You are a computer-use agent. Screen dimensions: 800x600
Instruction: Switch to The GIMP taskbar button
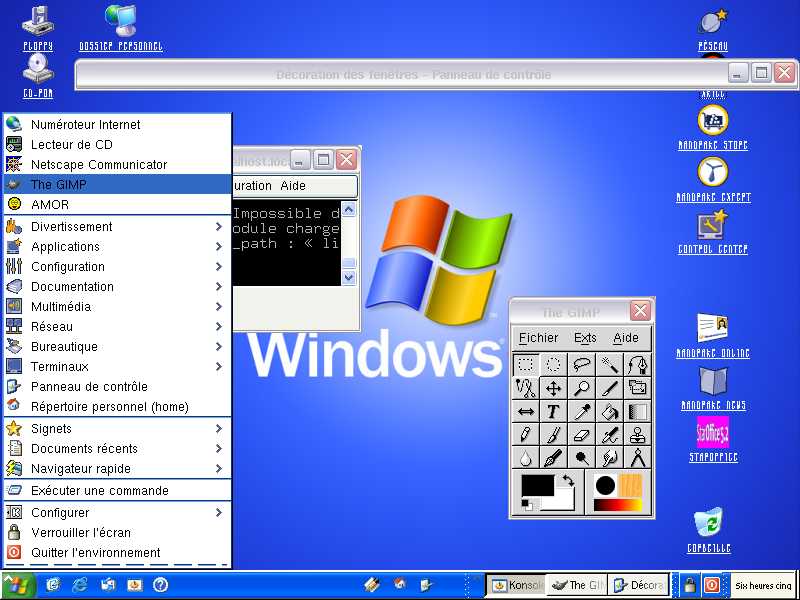[x=577, y=585]
